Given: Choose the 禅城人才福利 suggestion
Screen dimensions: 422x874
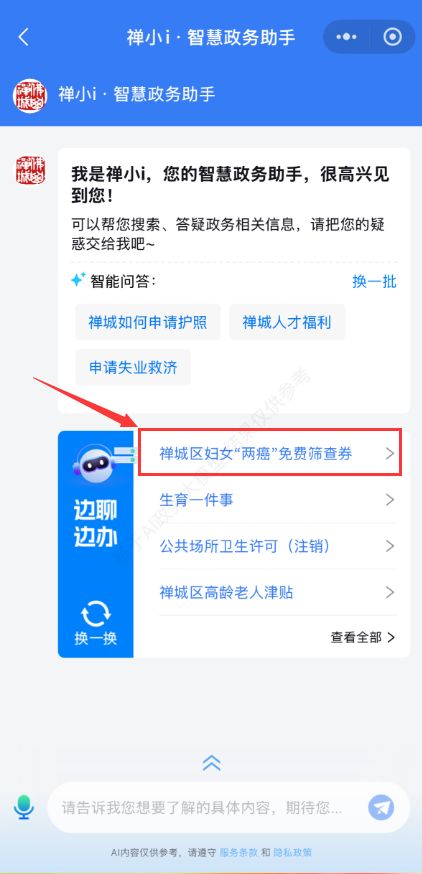Looking at the screenshot, I should coord(287,322).
